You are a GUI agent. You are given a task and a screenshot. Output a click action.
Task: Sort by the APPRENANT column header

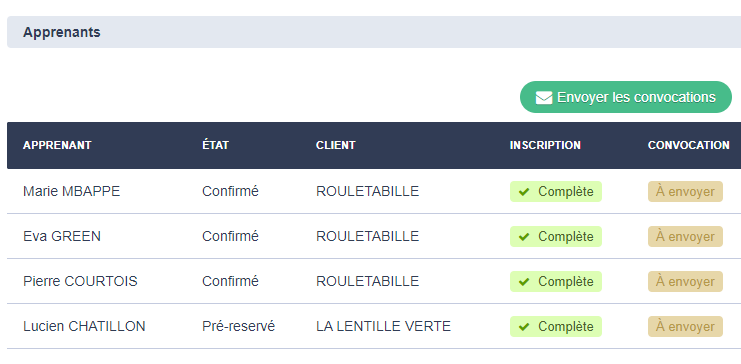pyautogui.click(x=57, y=145)
